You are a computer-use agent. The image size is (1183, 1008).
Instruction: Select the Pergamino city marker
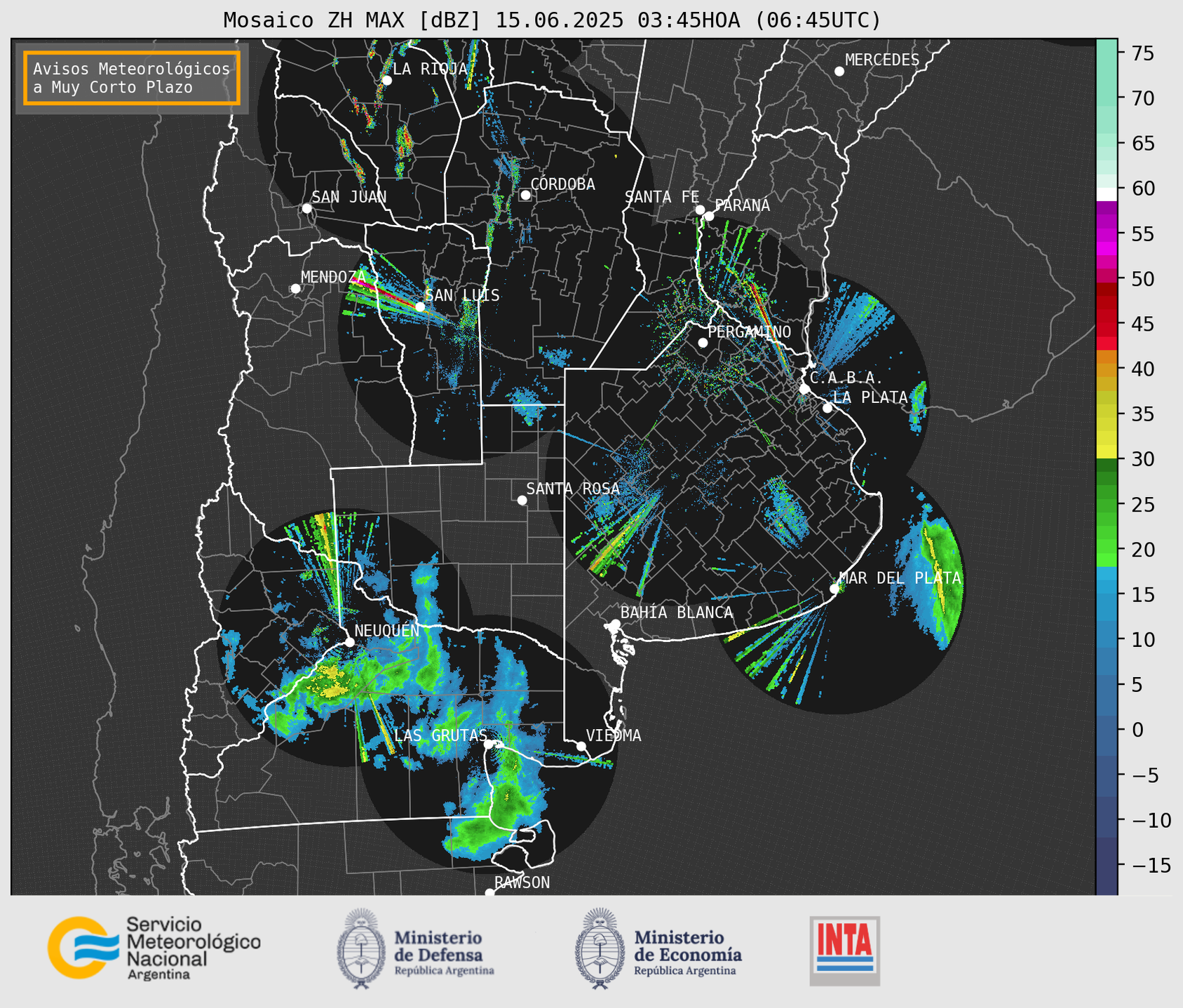(x=703, y=343)
